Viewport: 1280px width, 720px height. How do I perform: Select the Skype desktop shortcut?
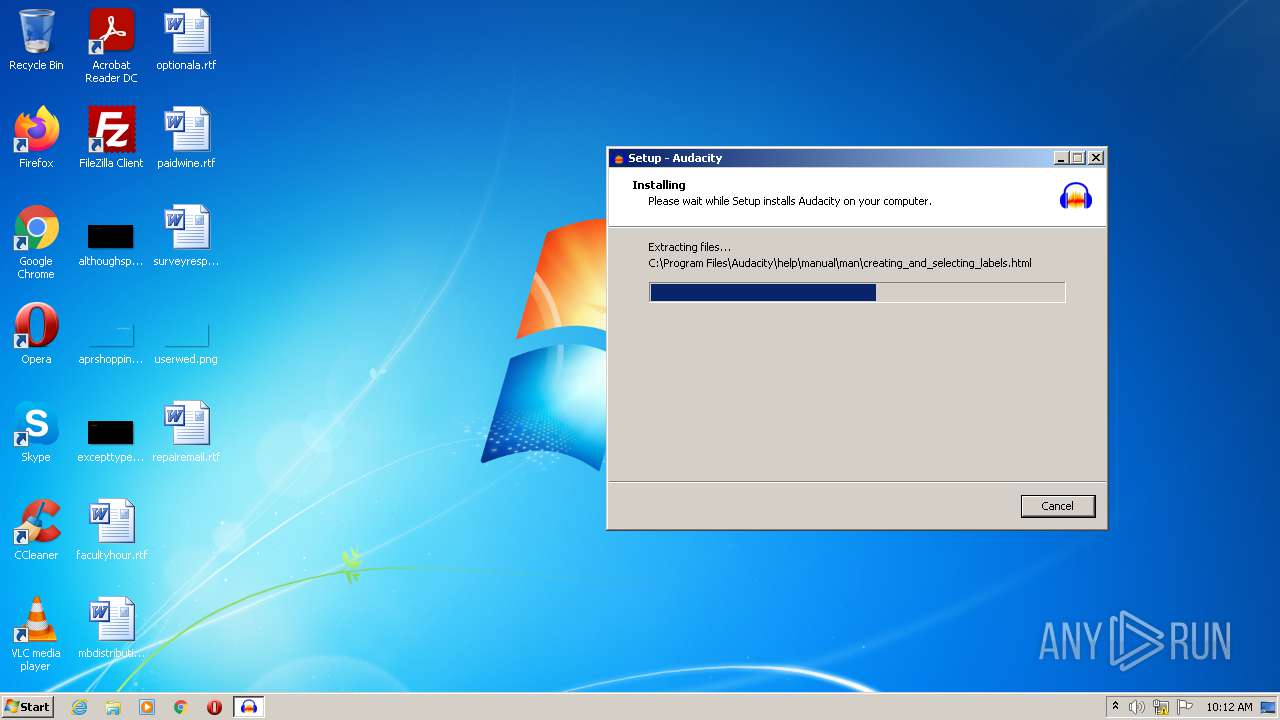pyautogui.click(x=36, y=432)
